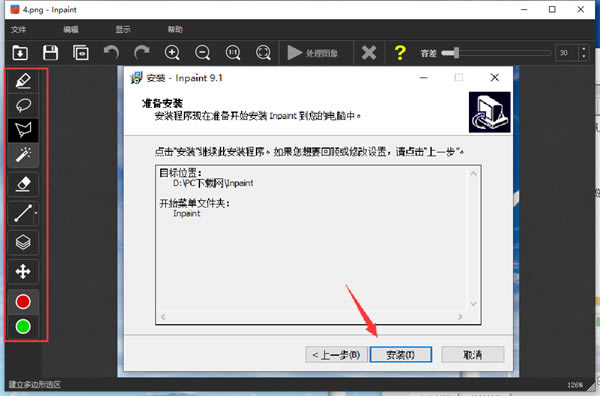The image size is (600, 396).
Task: Click the 建立多边形选区 status bar text
Action: click(x=34, y=385)
